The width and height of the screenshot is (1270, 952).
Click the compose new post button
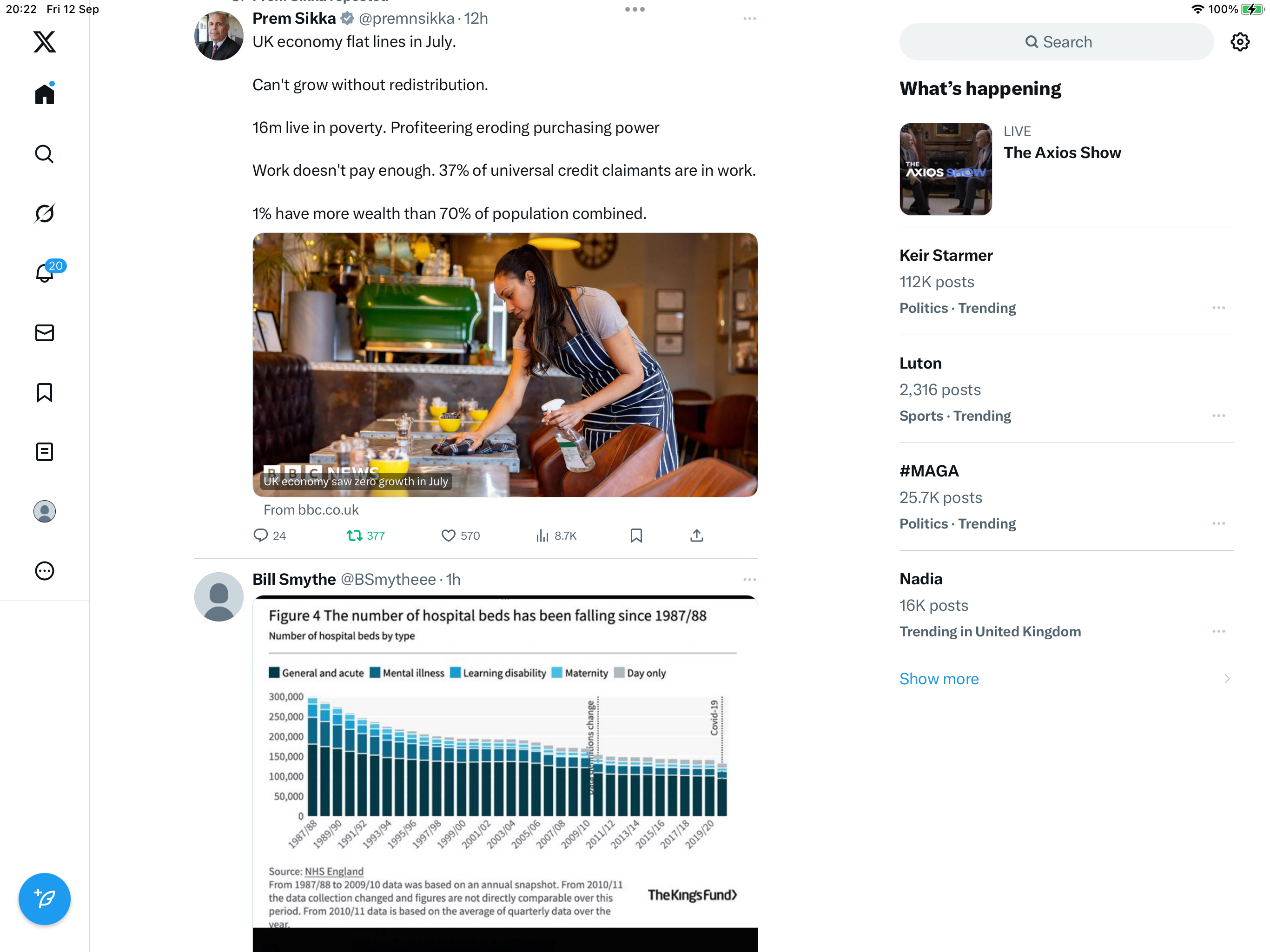(x=44, y=899)
